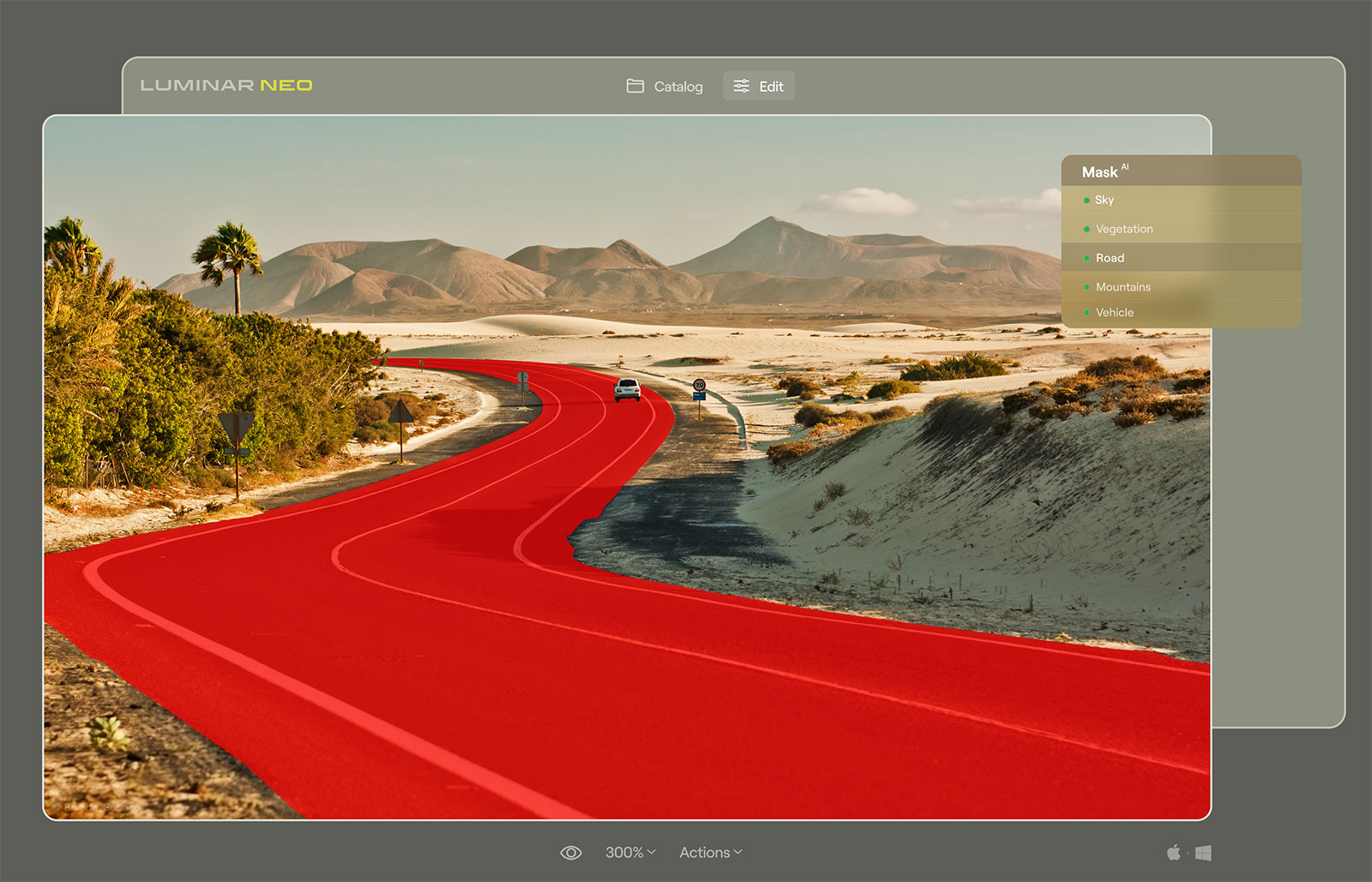Click the white car in the photo
This screenshot has height=882, width=1372.
[x=627, y=390]
